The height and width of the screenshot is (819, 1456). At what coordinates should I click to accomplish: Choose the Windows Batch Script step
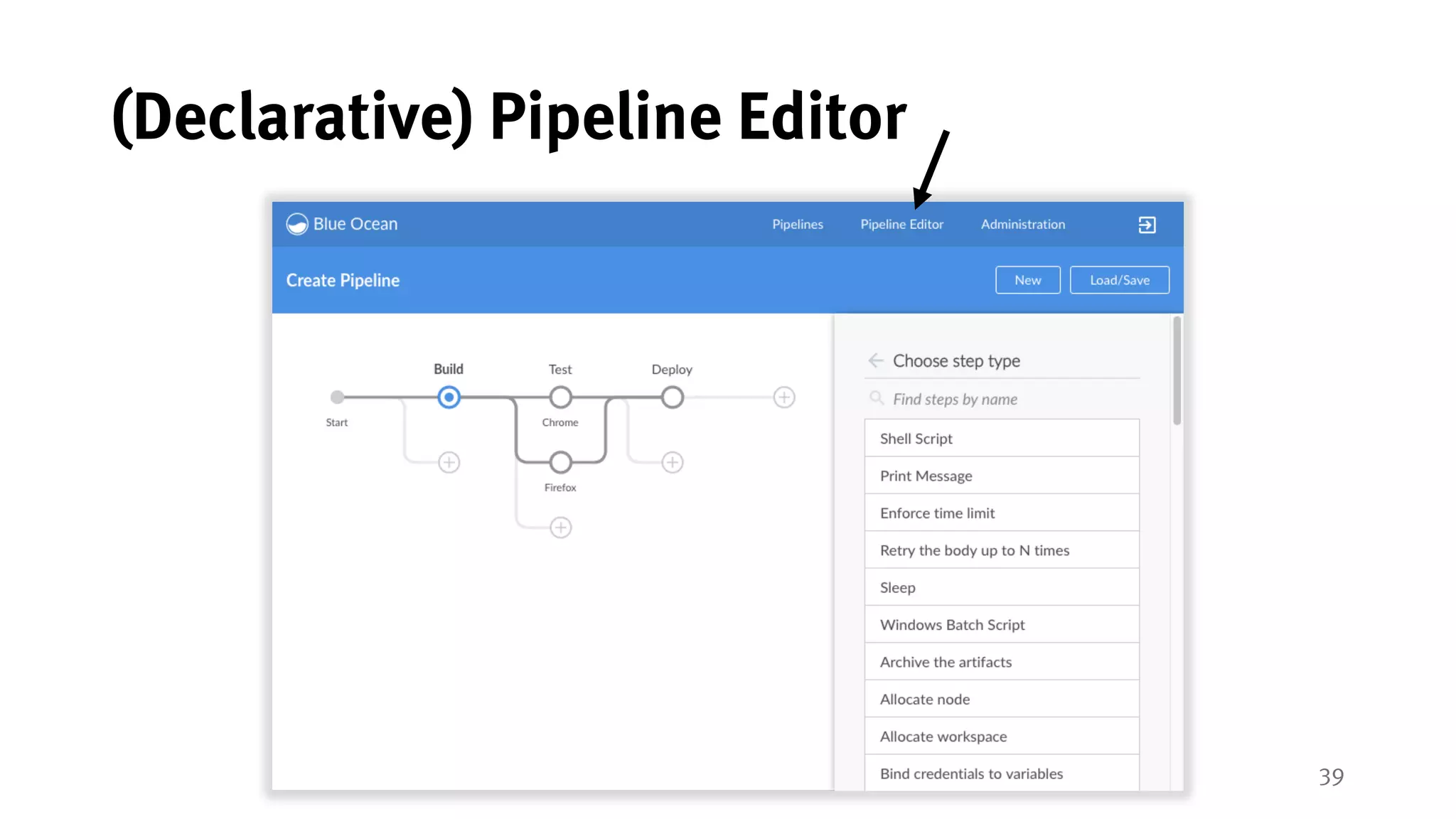(1002, 624)
